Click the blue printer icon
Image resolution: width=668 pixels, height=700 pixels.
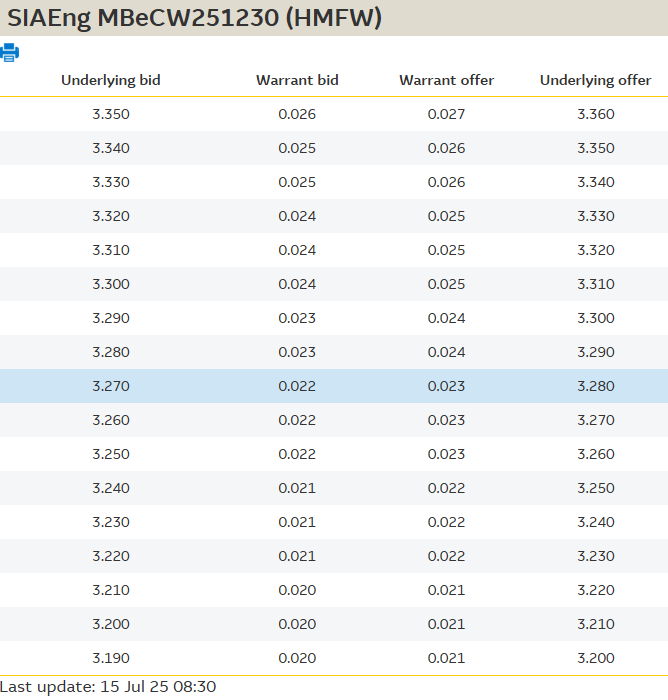coord(9,53)
